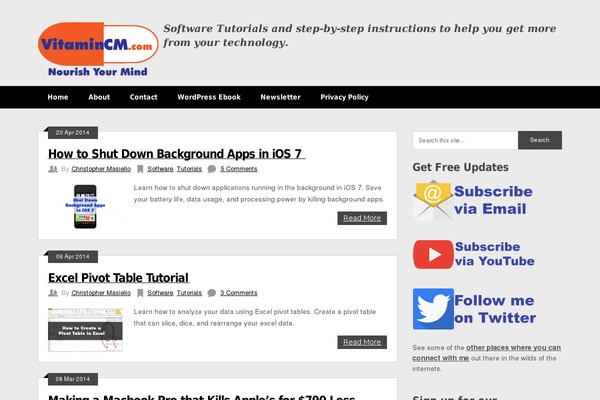Open Christopher Masiello link in Excel Pivot post
Image resolution: width=600 pixels, height=400 pixels.
(101, 293)
